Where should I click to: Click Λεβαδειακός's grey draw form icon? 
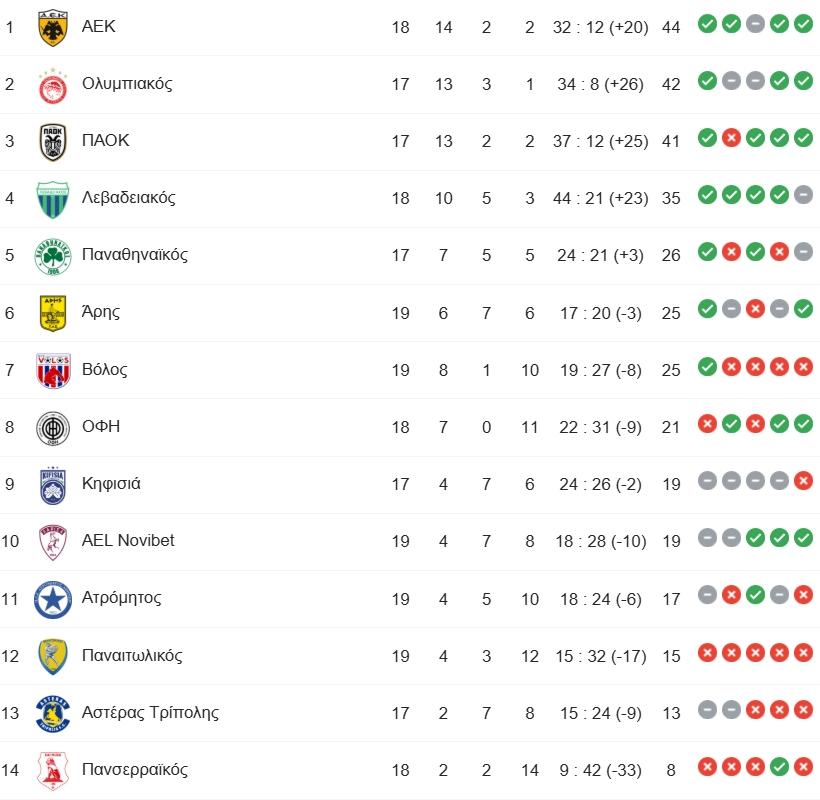coord(803,195)
